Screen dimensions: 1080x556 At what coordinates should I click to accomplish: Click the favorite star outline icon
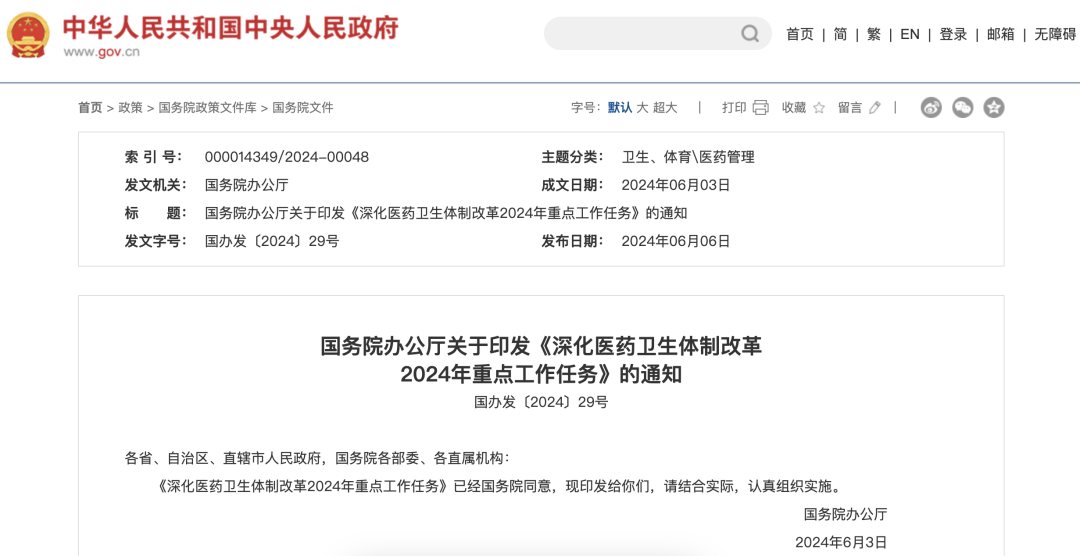819,107
